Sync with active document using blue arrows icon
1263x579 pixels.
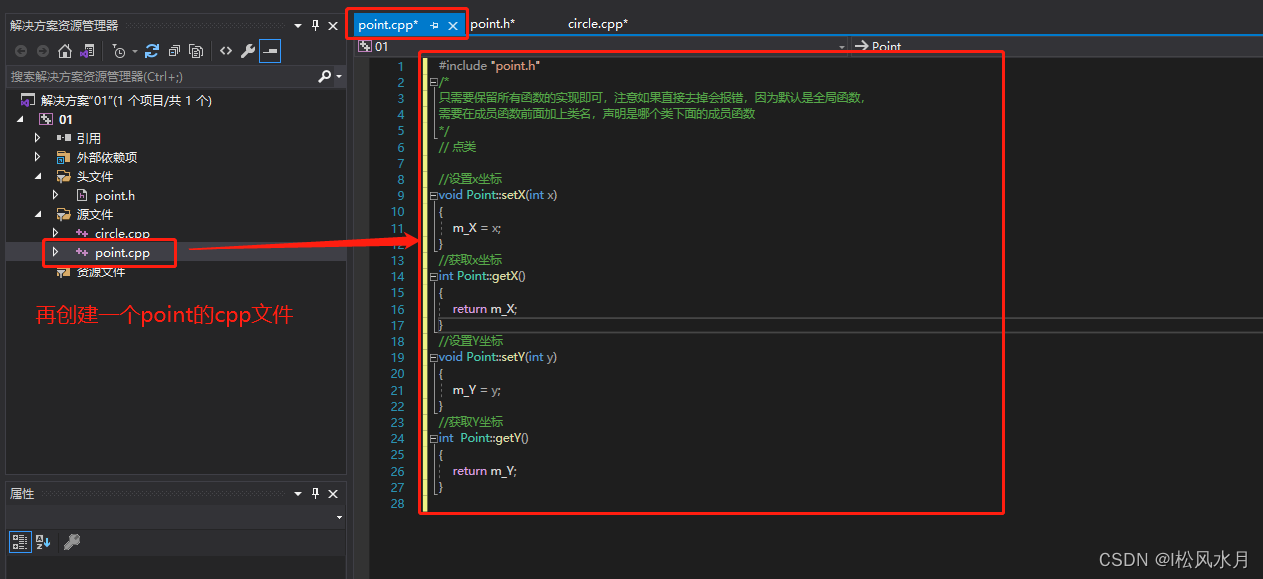pyautogui.click(x=152, y=51)
